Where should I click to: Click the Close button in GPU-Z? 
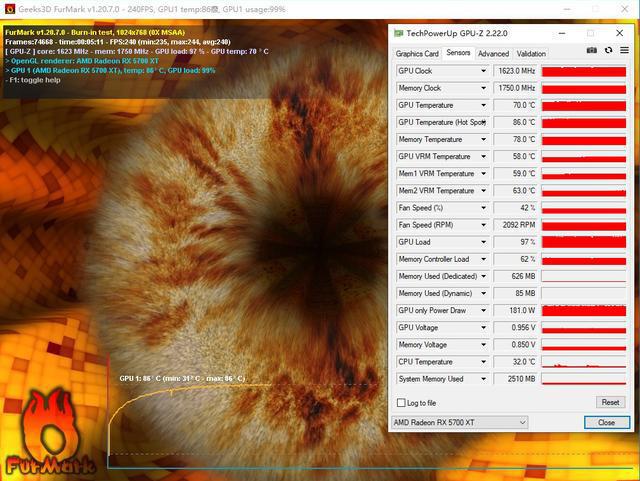tap(607, 423)
